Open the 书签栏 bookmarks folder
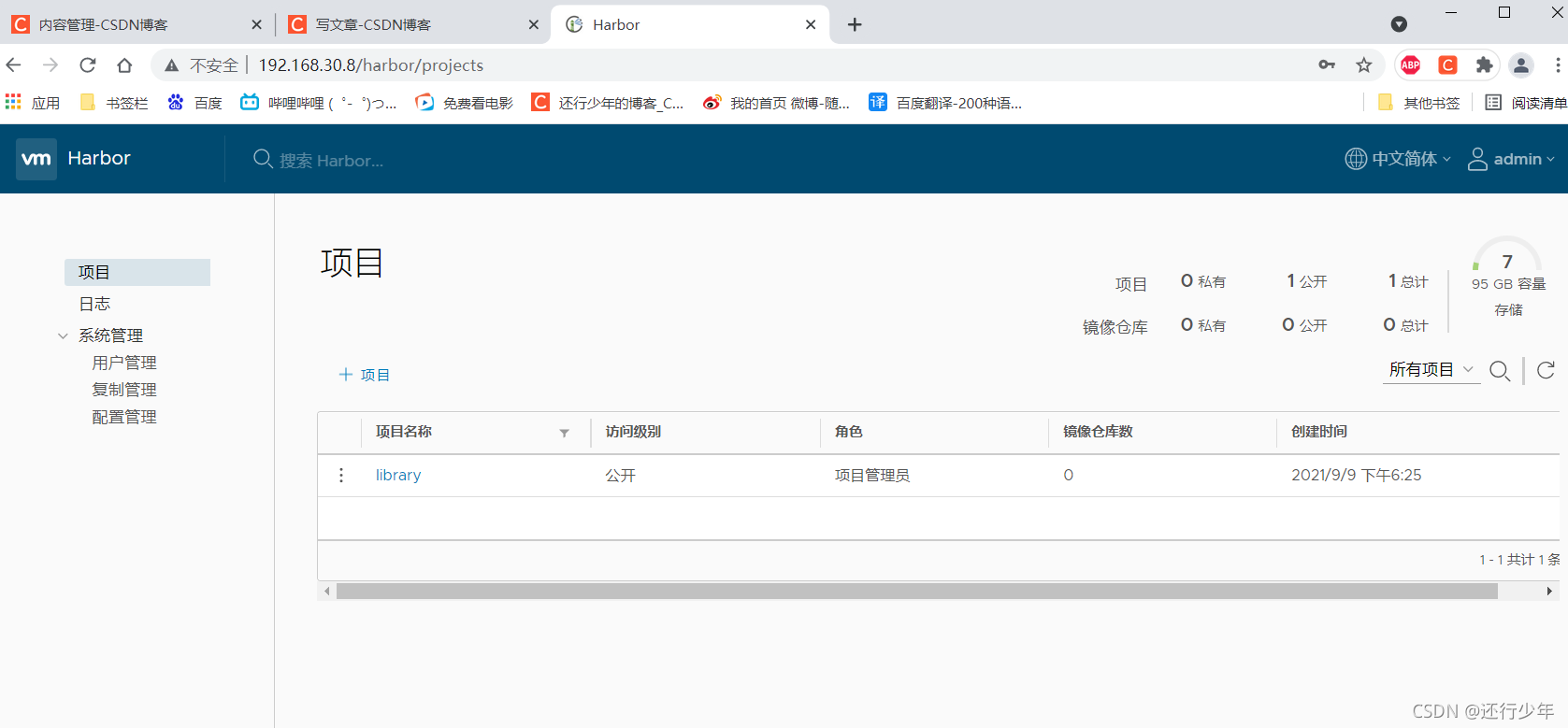This screenshot has width=1568, height=728. tap(114, 103)
